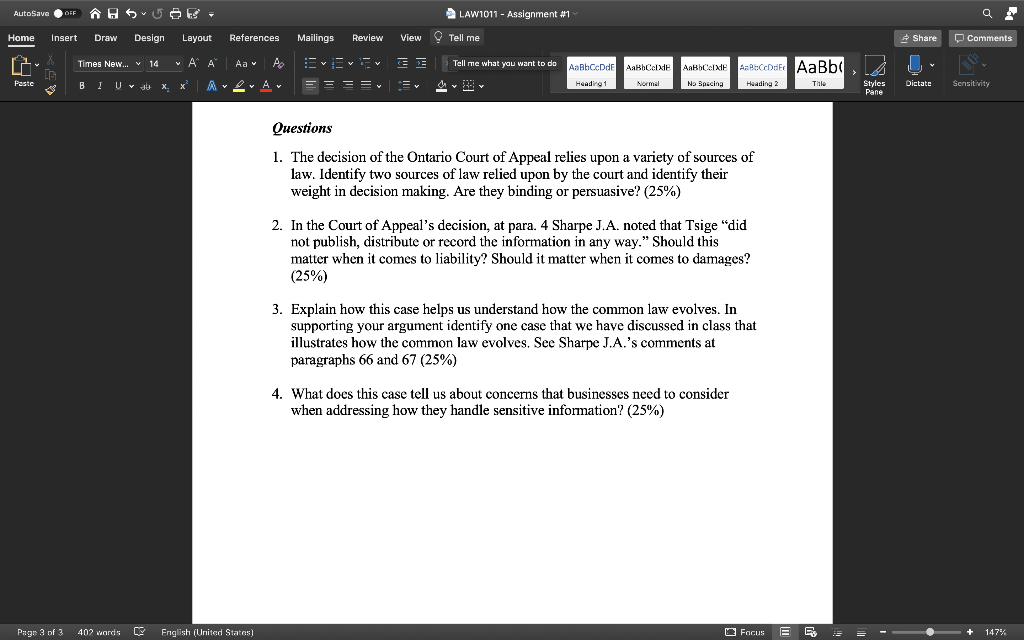Toggle Superscript formatting

pyautogui.click(x=184, y=86)
